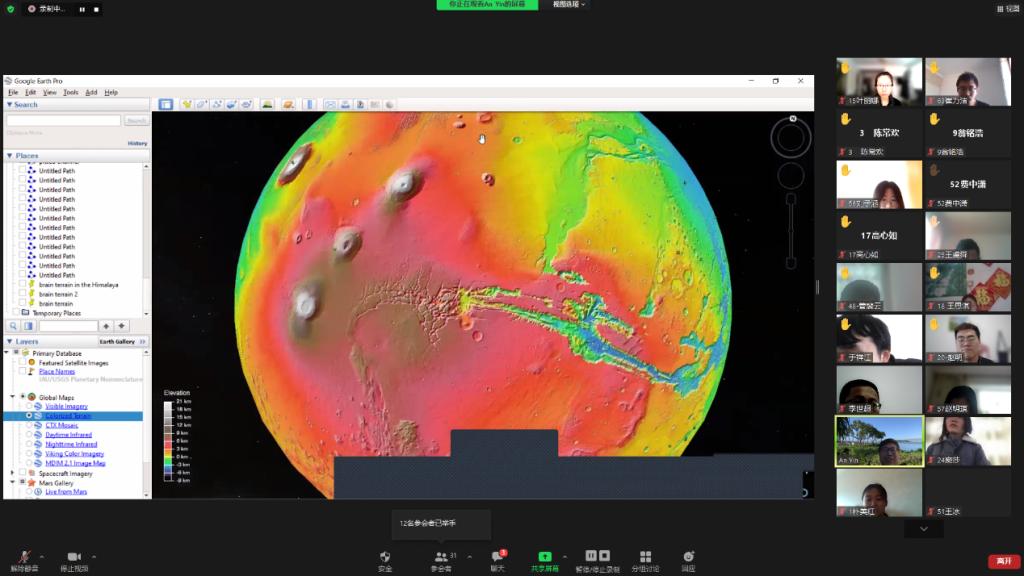The width and height of the screenshot is (1024, 576).
Task: Click the Show Ruler toolbar icon
Action: click(310, 104)
